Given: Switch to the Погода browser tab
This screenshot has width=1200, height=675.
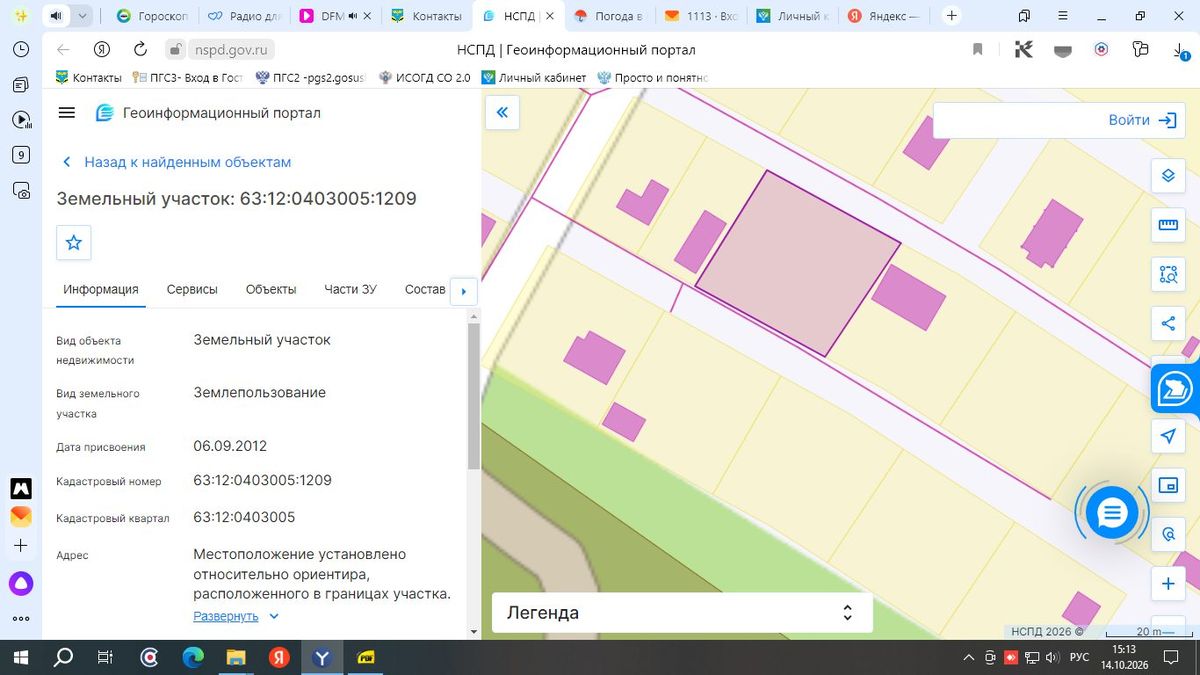Looking at the screenshot, I should click(609, 16).
